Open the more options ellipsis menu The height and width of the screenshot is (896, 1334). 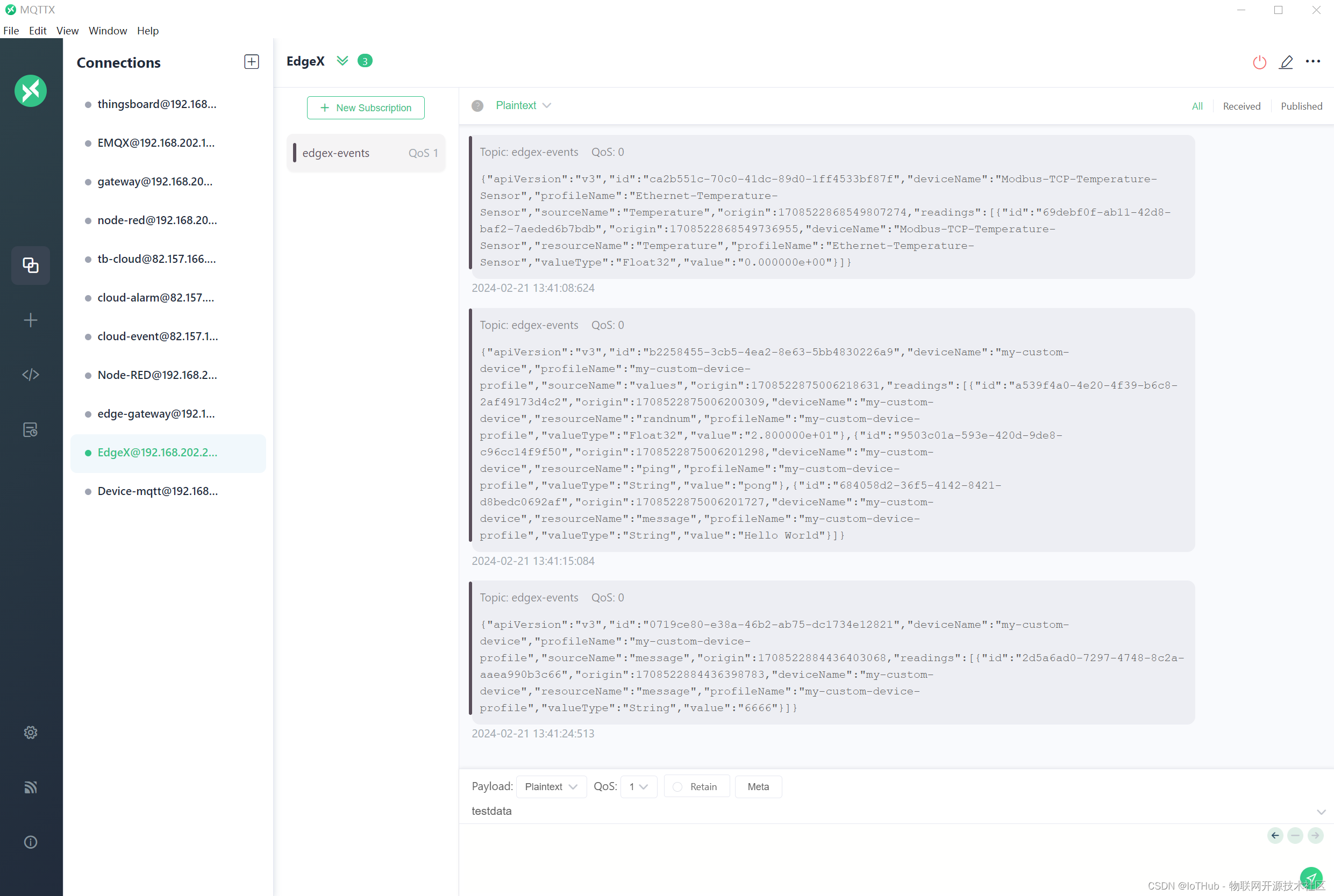1313,61
